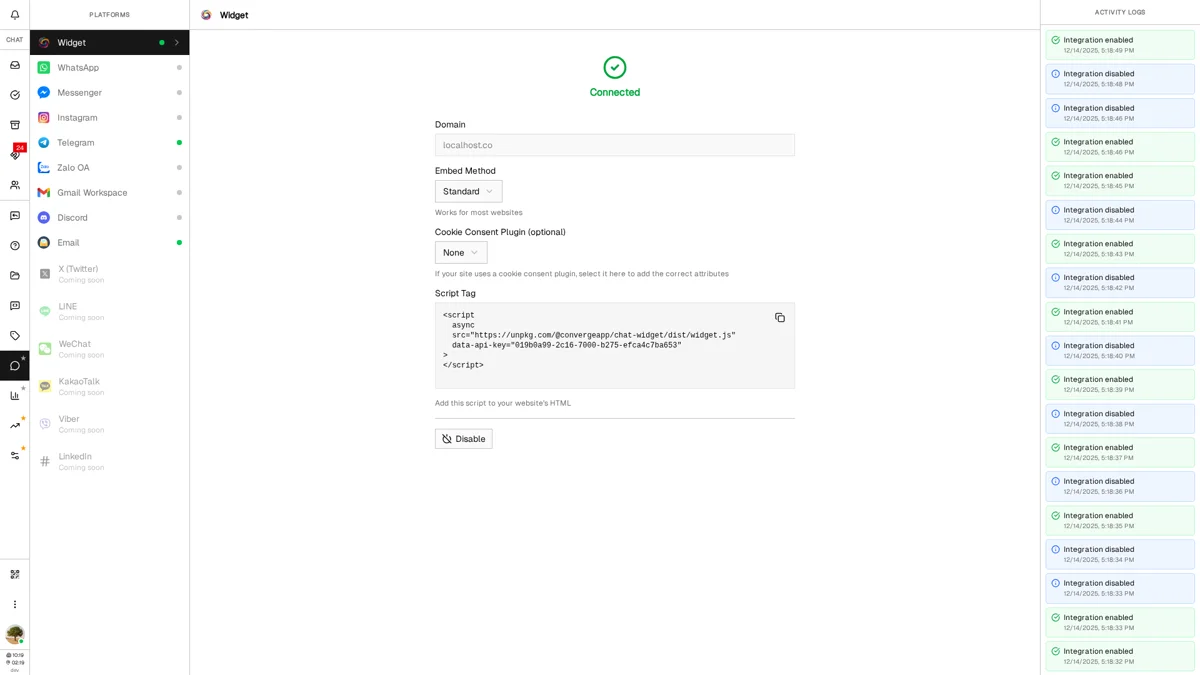Expand the Widget platform chevron
The width and height of the screenshot is (1200, 675).
point(177,42)
